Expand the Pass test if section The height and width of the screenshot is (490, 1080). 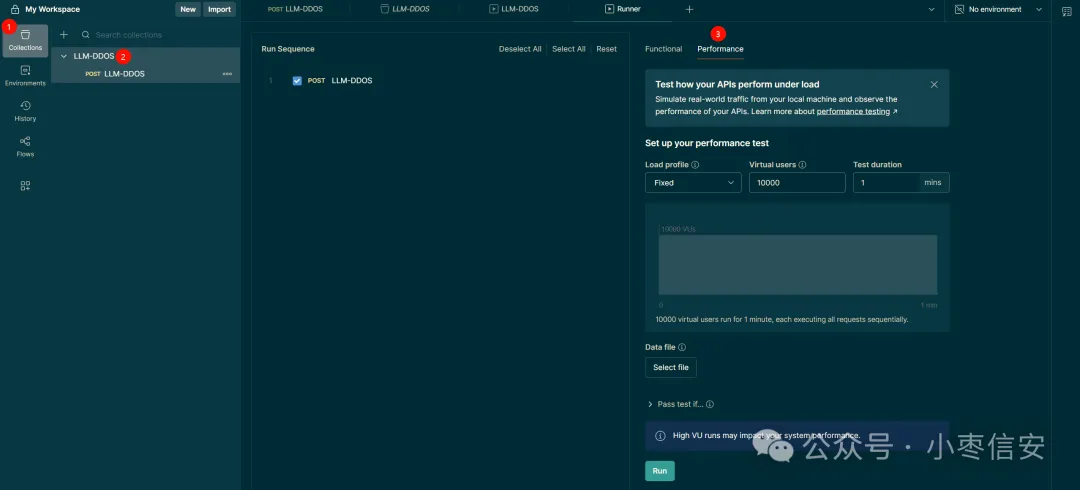(x=650, y=405)
